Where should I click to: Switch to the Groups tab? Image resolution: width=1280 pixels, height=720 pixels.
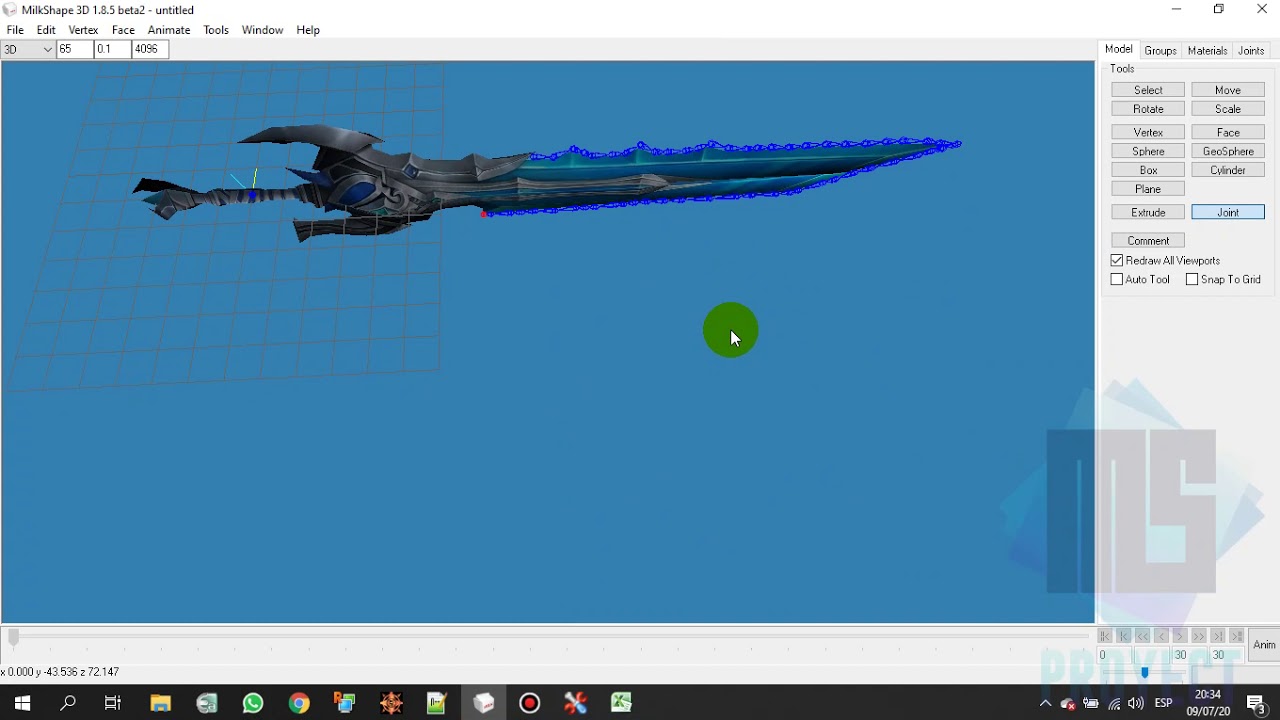[x=1160, y=51]
